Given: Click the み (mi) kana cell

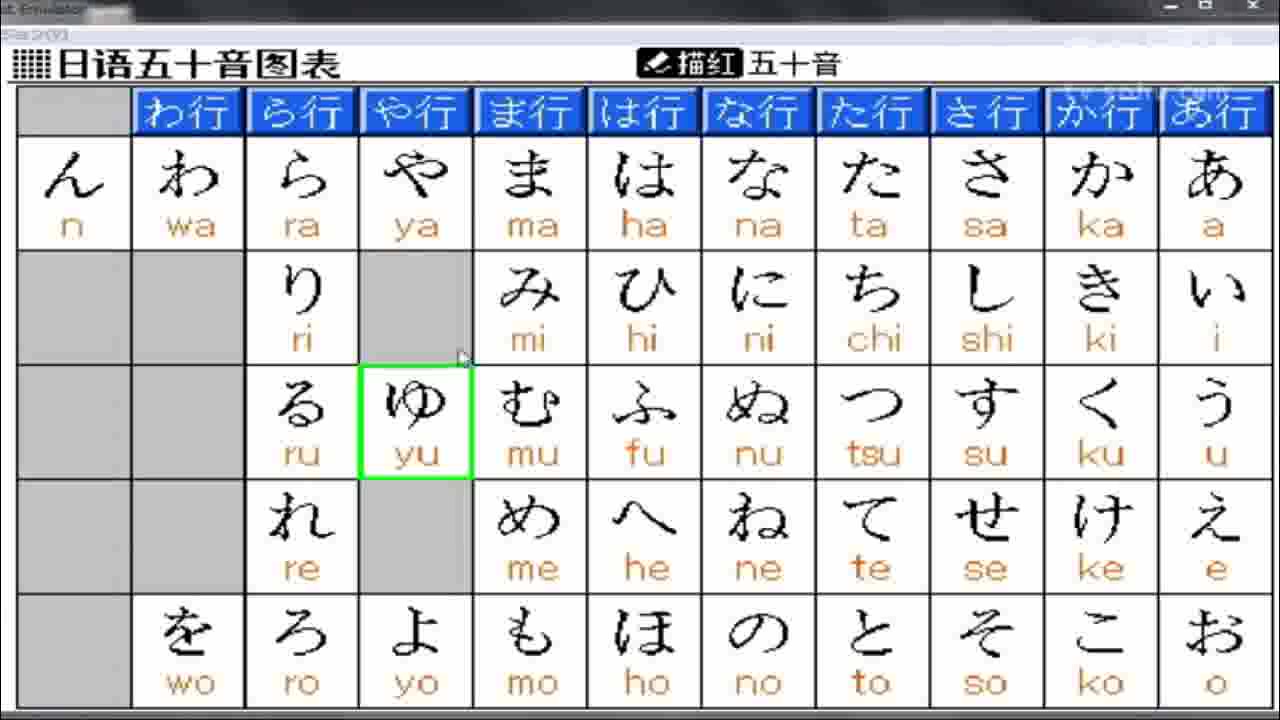Looking at the screenshot, I should 530,308.
